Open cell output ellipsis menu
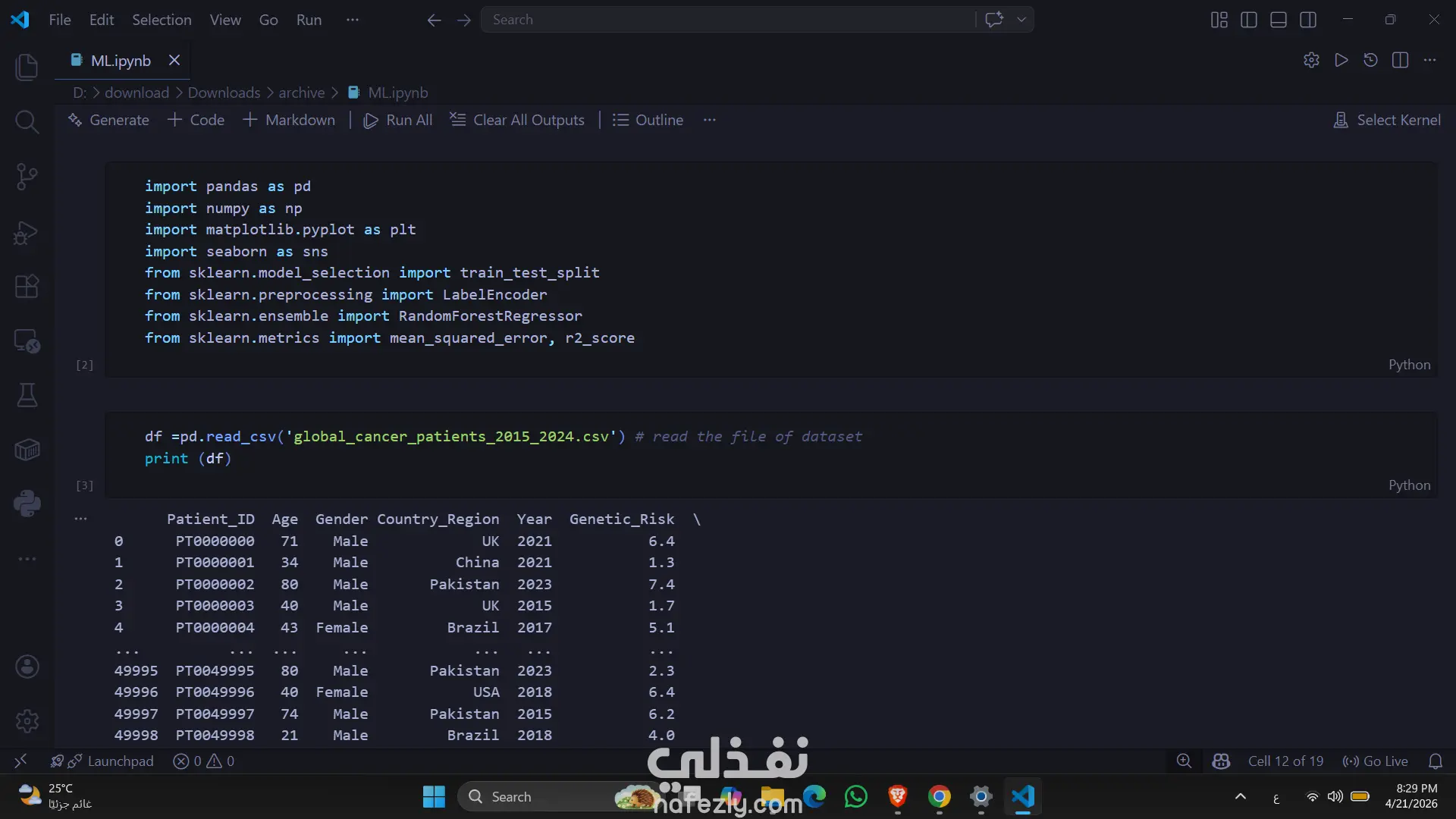This screenshot has height=819, width=1456. (81, 519)
